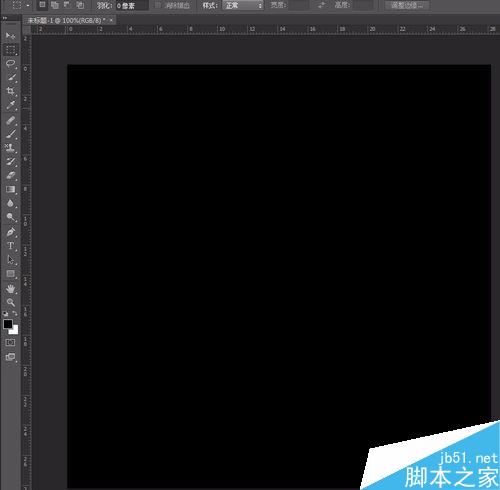Toggle the anti-alias checkbox

pos(158,5)
